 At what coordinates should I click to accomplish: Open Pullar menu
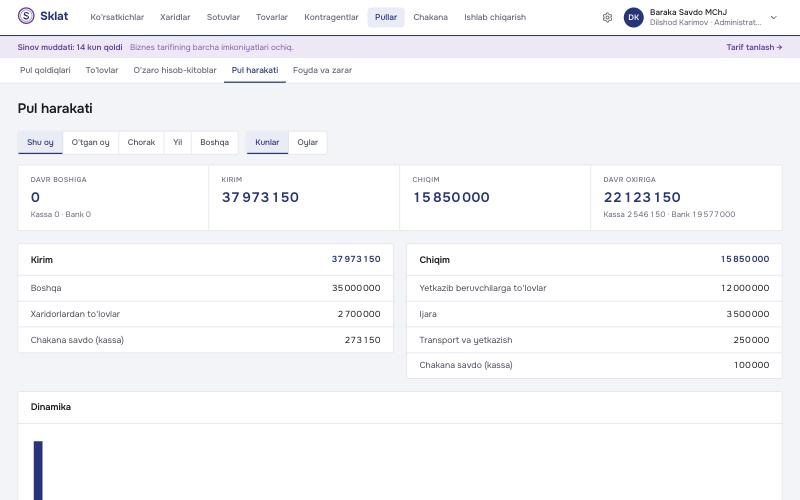[x=386, y=17]
